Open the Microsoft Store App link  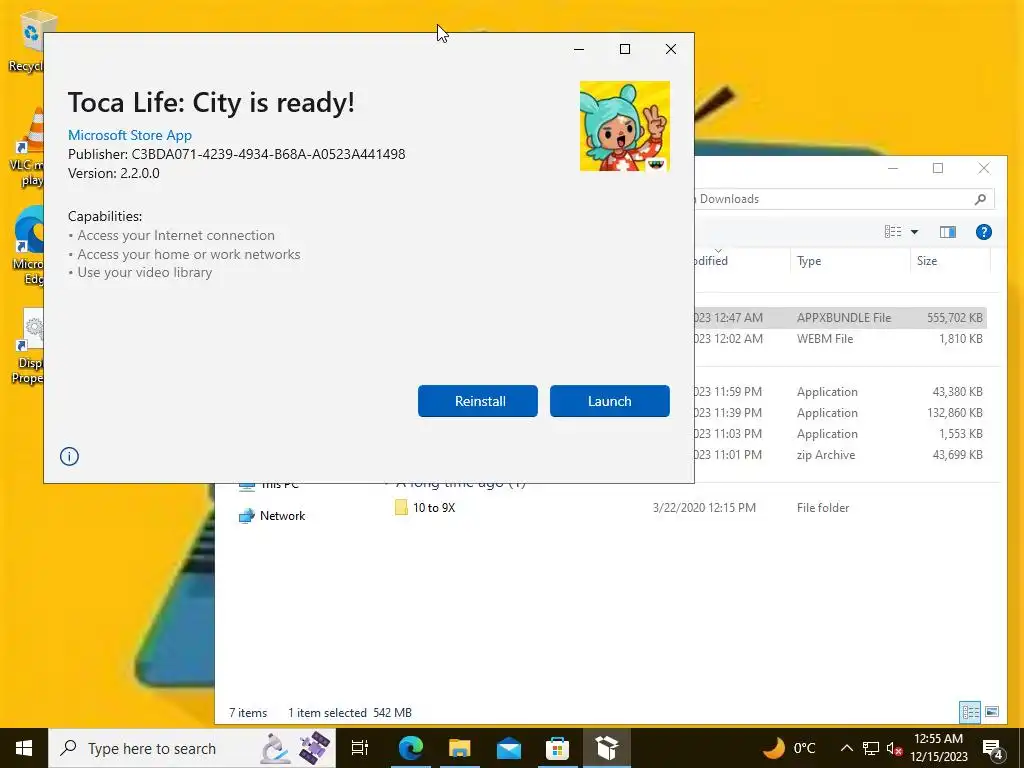130,135
